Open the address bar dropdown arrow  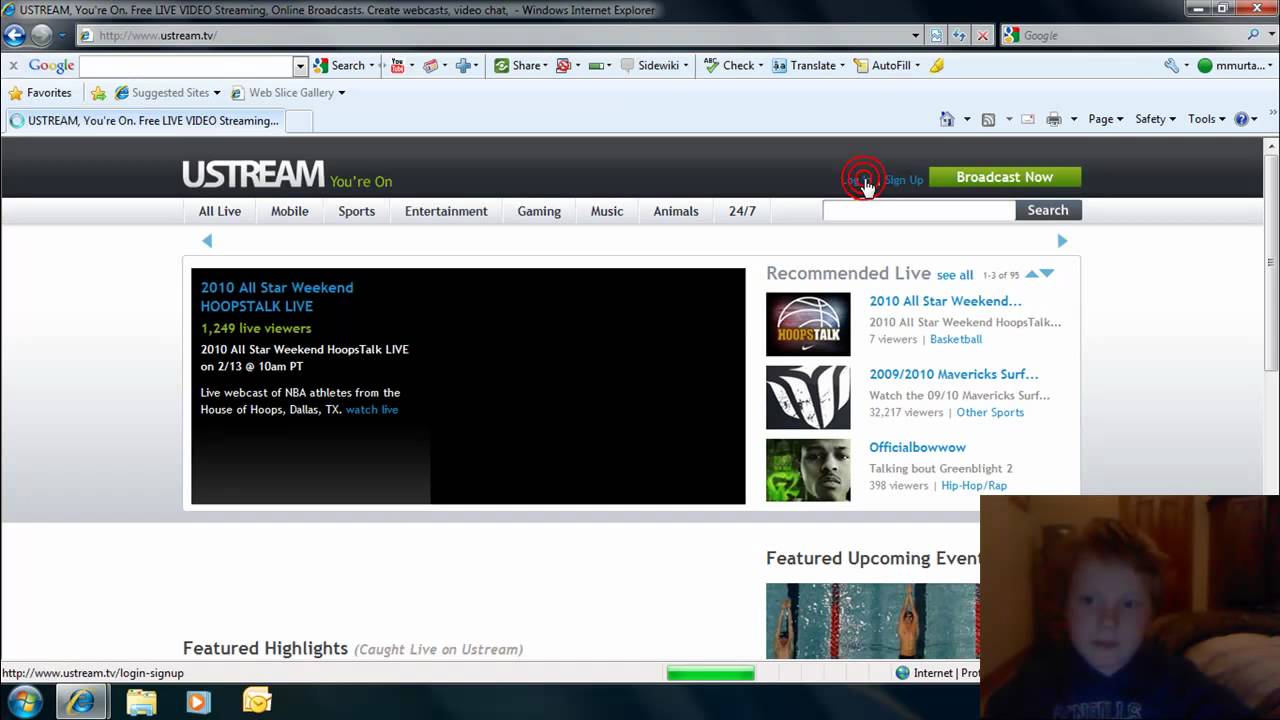coord(916,35)
